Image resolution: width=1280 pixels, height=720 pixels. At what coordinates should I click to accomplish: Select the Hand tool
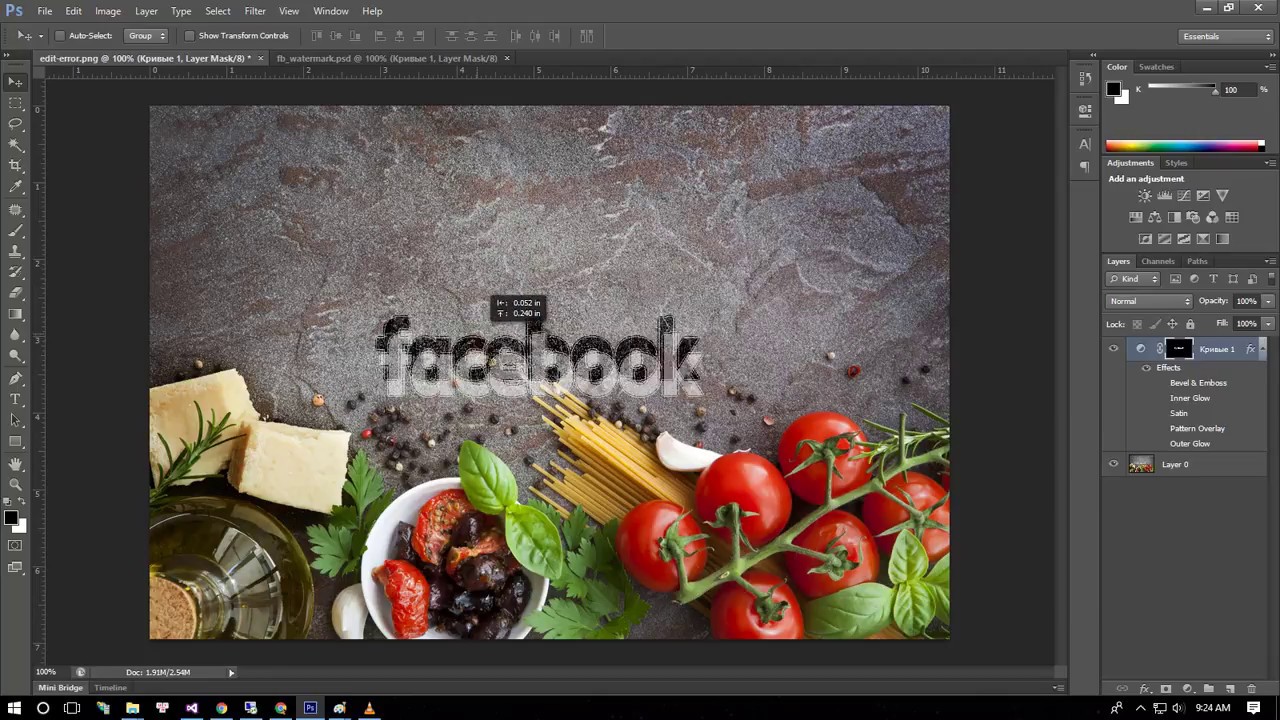pyautogui.click(x=16, y=465)
